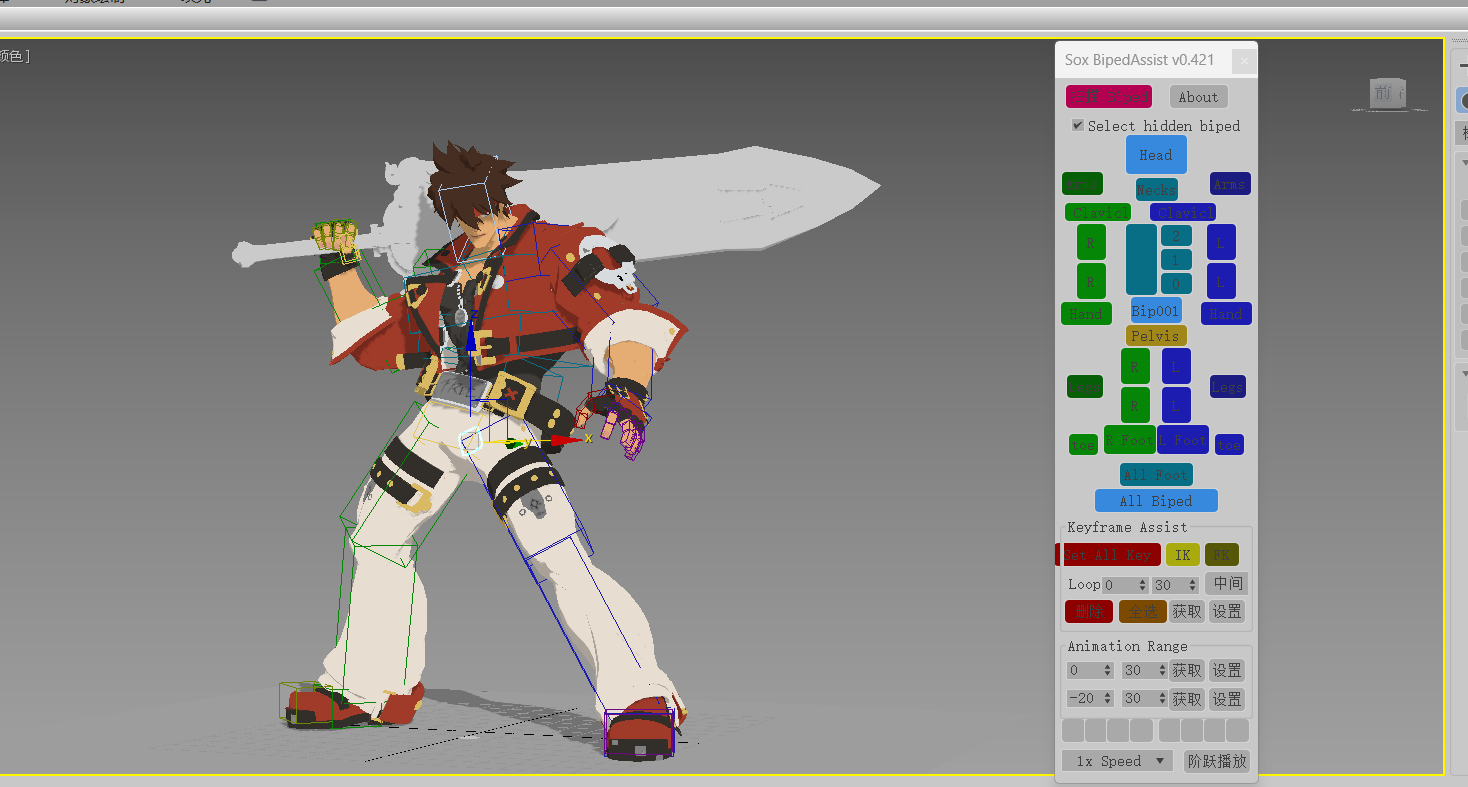The width and height of the screenshot is (1468, 787).
Task: Click the About button
Action: click(x=1198, y=97)
